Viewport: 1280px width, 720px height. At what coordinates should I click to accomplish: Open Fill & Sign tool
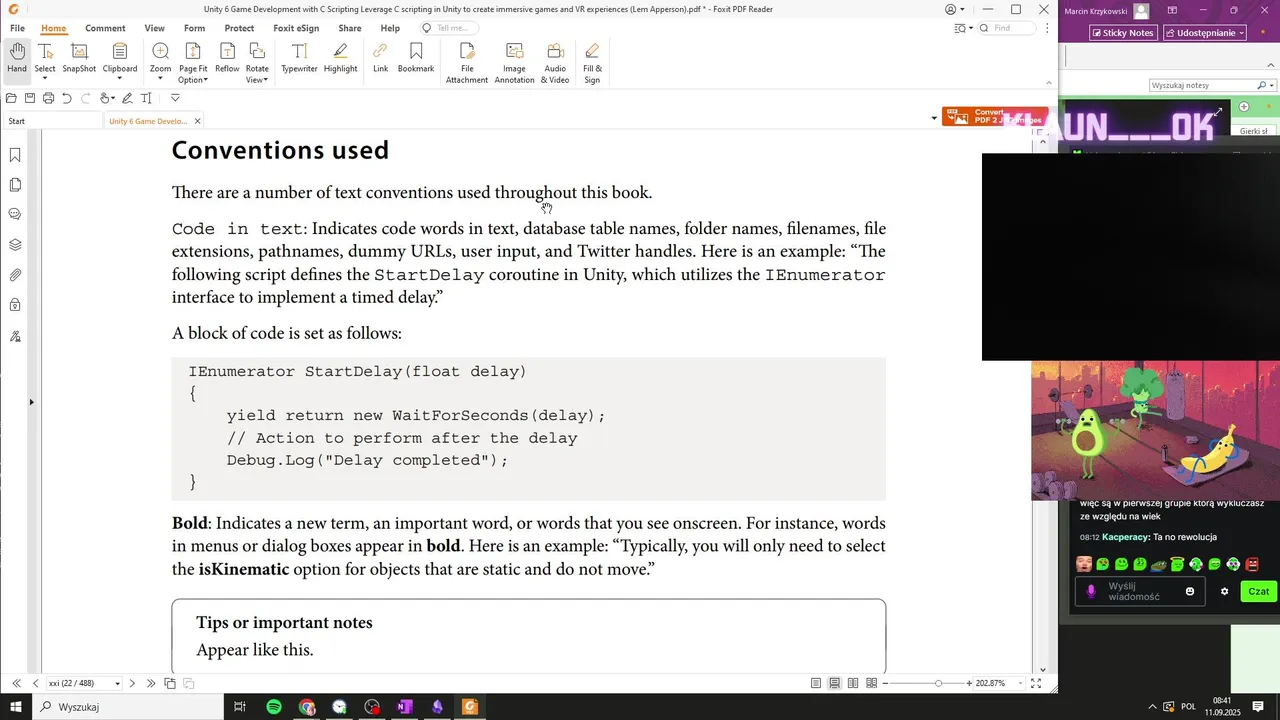(x=592, y=63)
